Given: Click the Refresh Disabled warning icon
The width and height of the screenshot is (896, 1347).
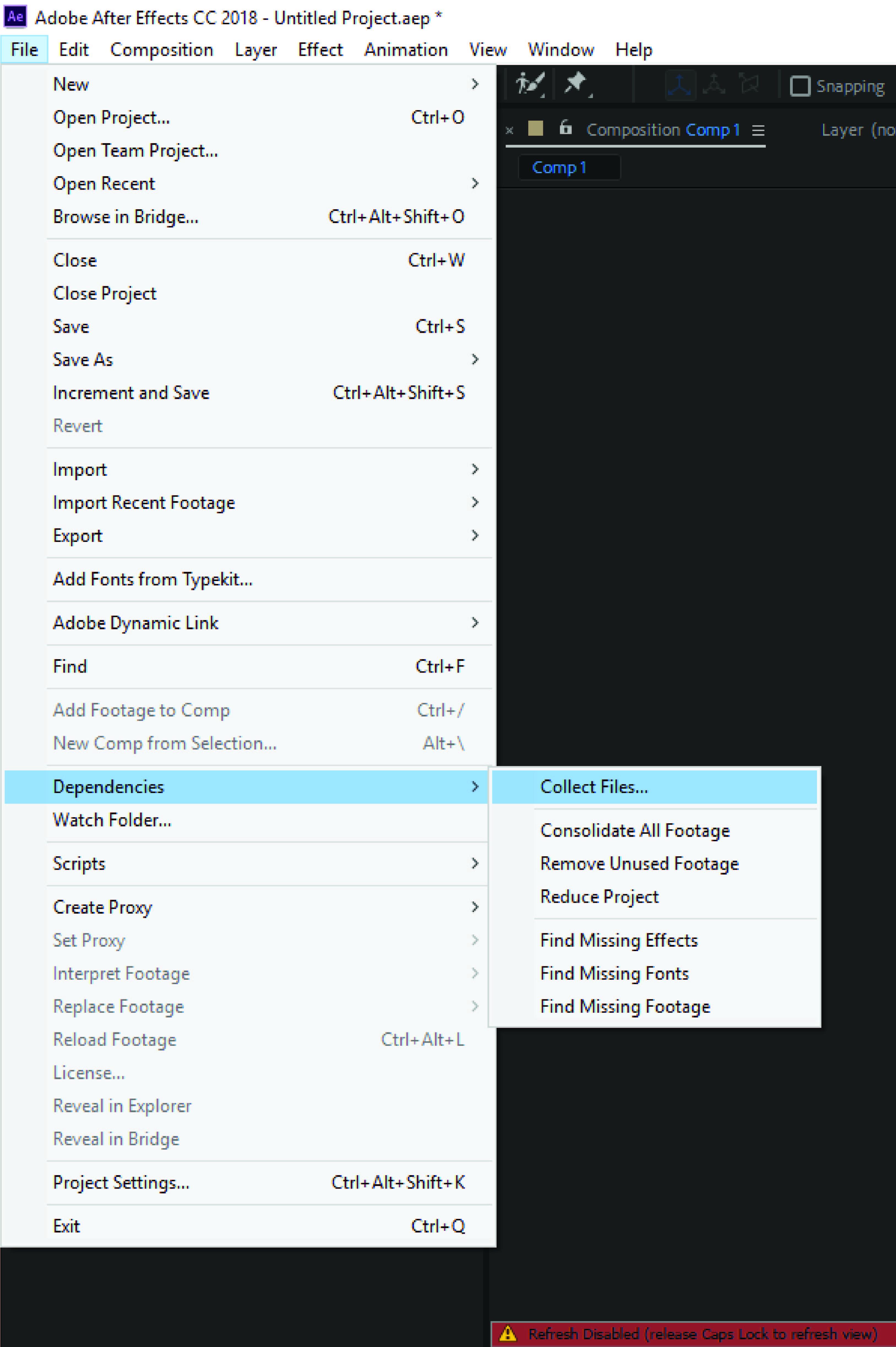Looking at the screenshot, I should (508, 1333).
